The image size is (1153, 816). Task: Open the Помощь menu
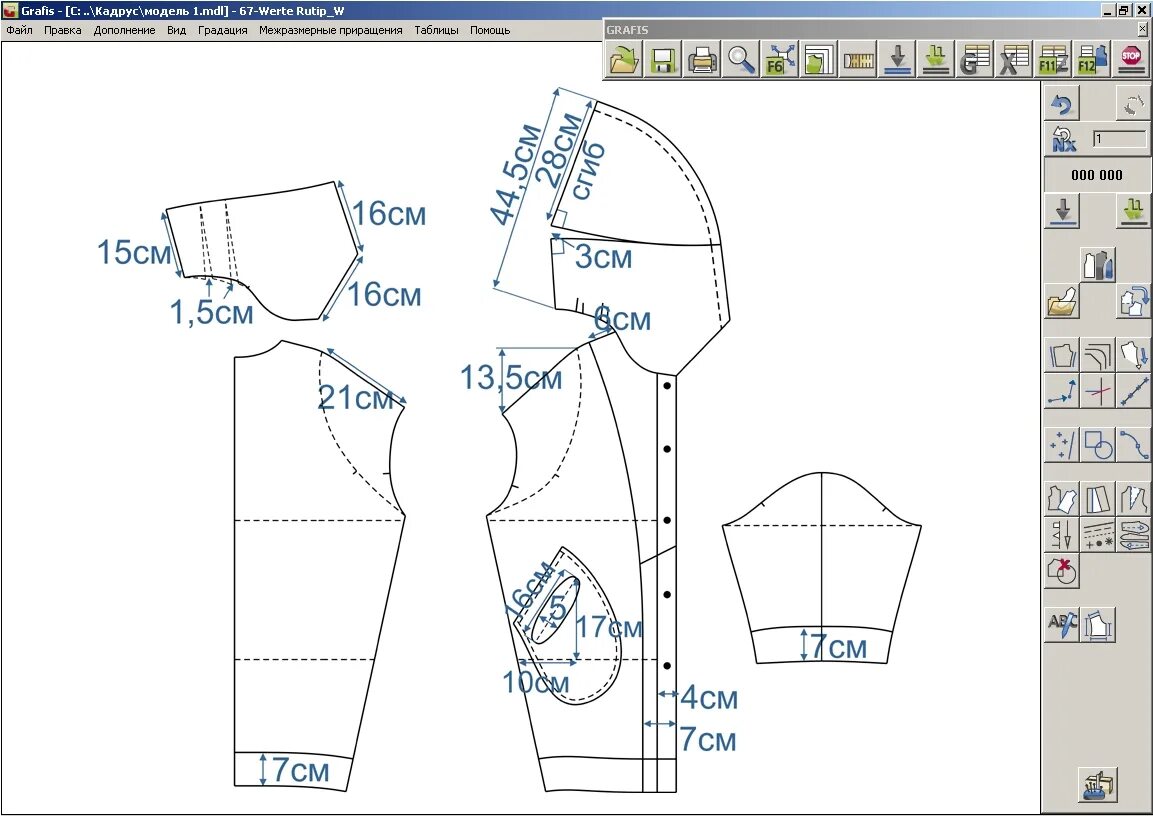pyautogui.click(x=490, y=30)
